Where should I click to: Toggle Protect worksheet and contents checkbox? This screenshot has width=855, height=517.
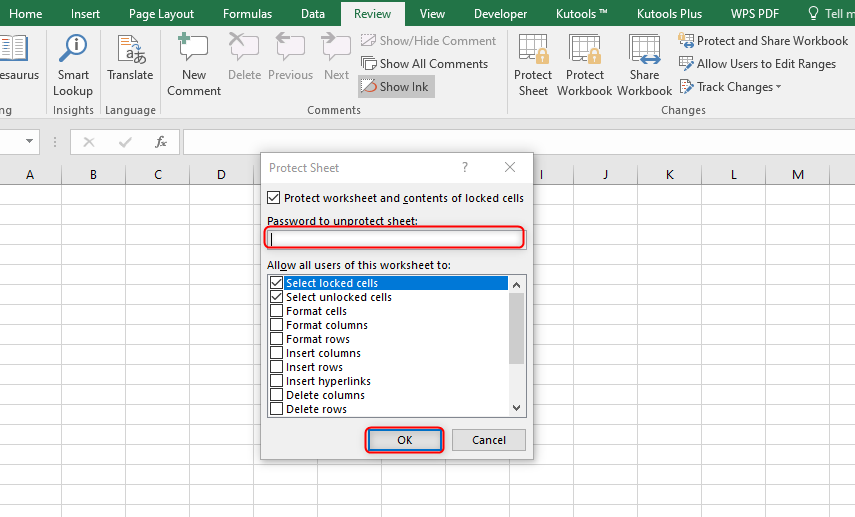click(274, 197)
